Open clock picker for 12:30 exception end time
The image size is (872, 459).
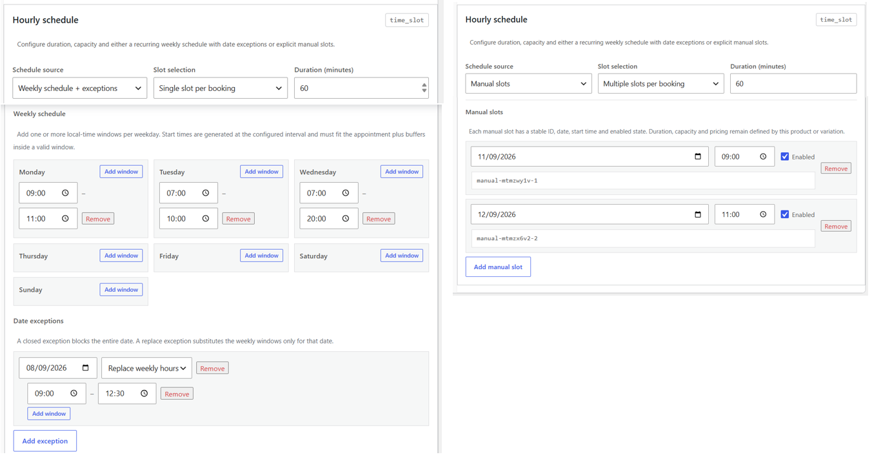144,393
